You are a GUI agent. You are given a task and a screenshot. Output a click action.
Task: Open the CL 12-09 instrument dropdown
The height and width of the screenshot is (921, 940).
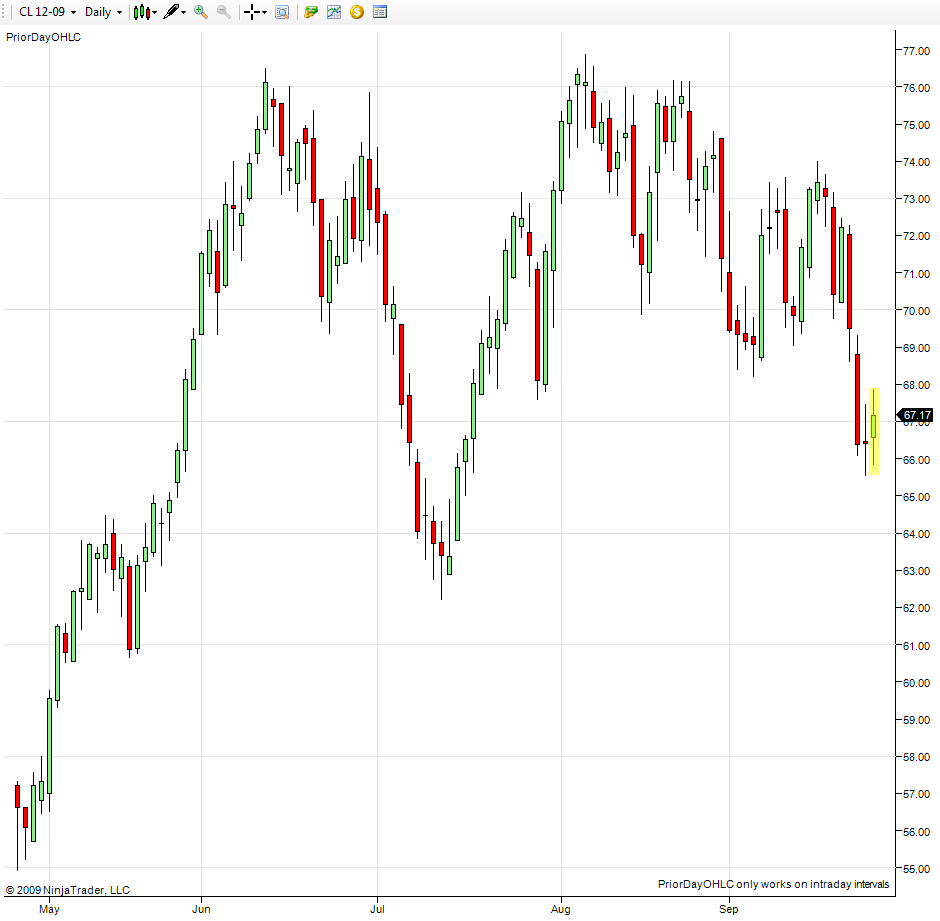[x=47, y=12]
